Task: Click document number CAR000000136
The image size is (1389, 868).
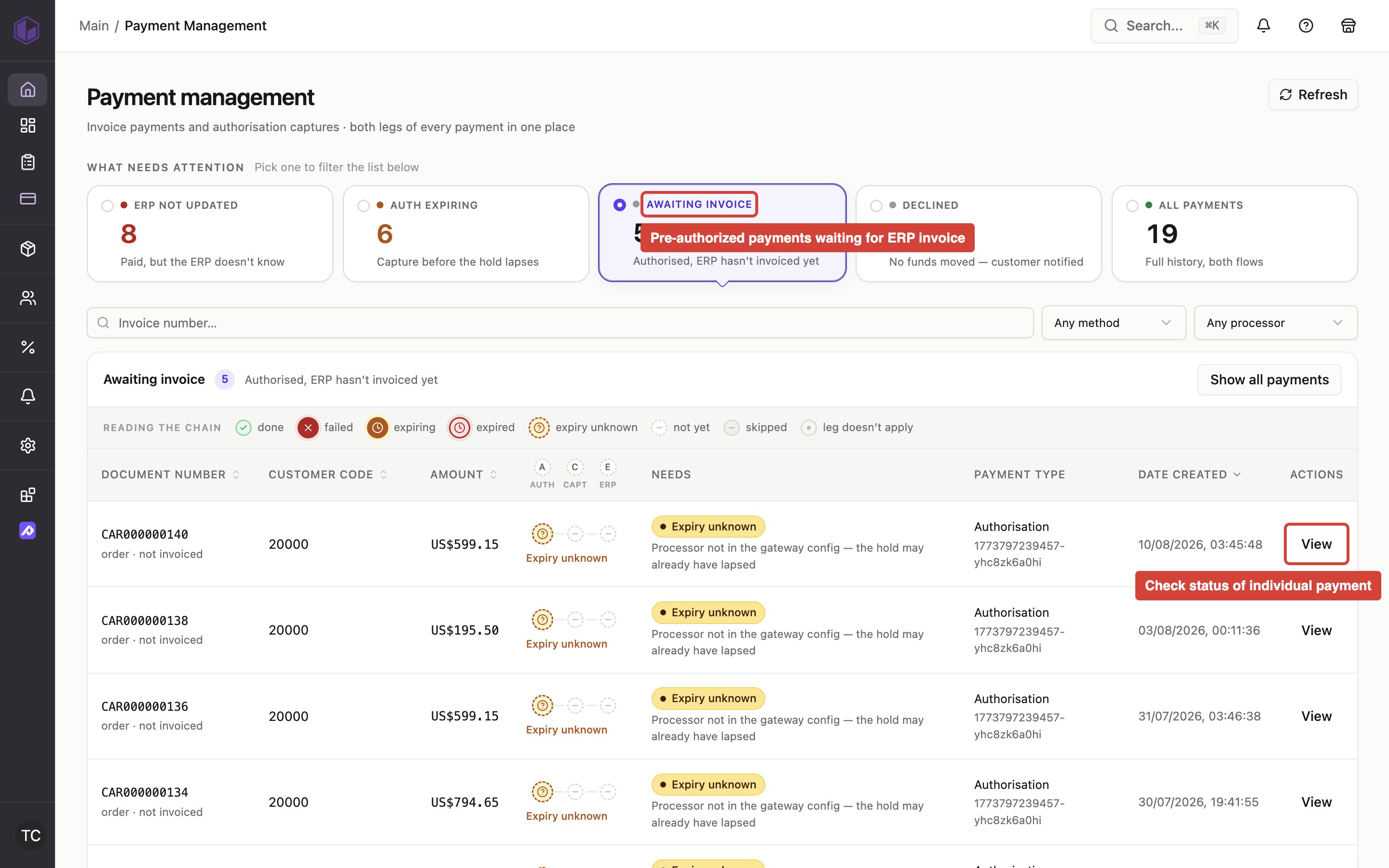Action: [145, 706]
